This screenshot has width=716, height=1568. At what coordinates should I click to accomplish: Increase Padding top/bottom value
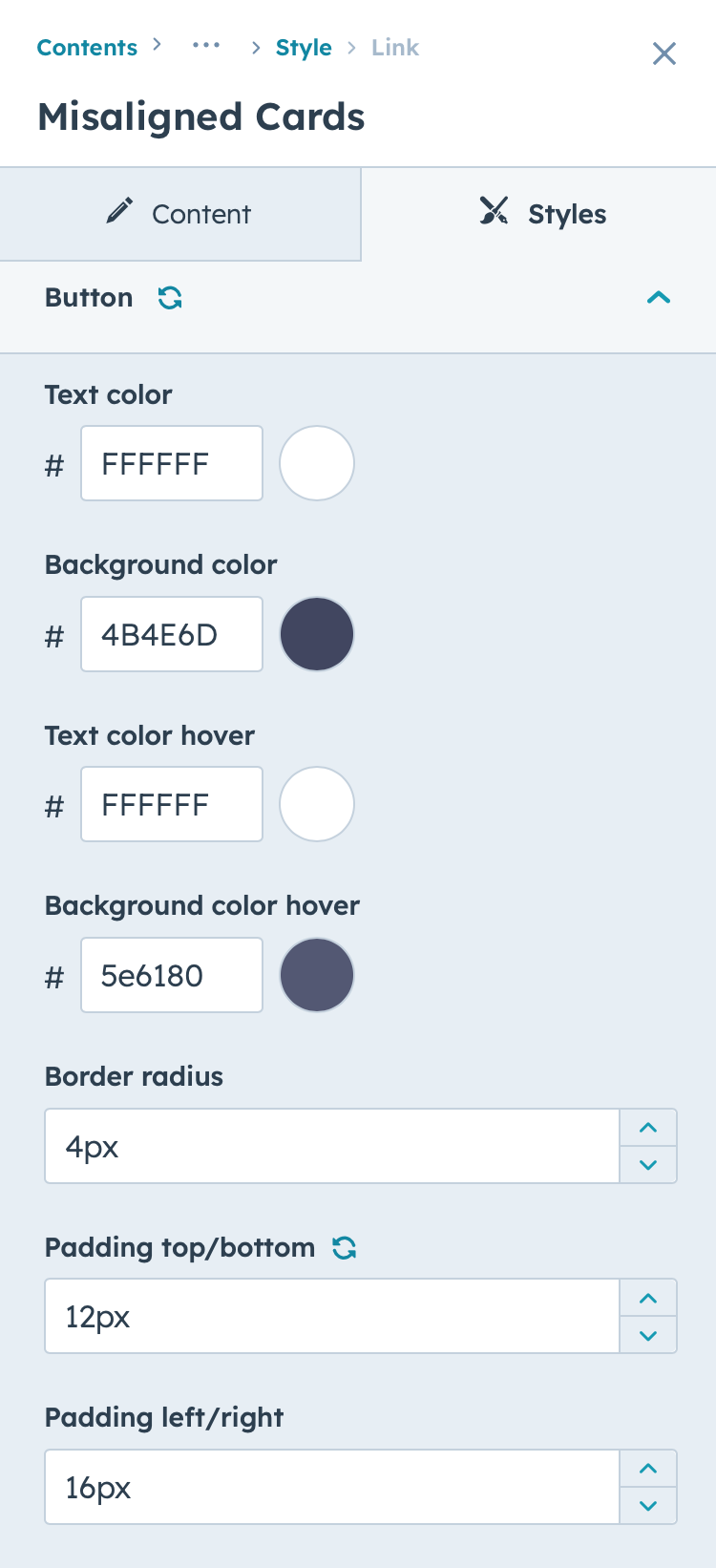648,1298
